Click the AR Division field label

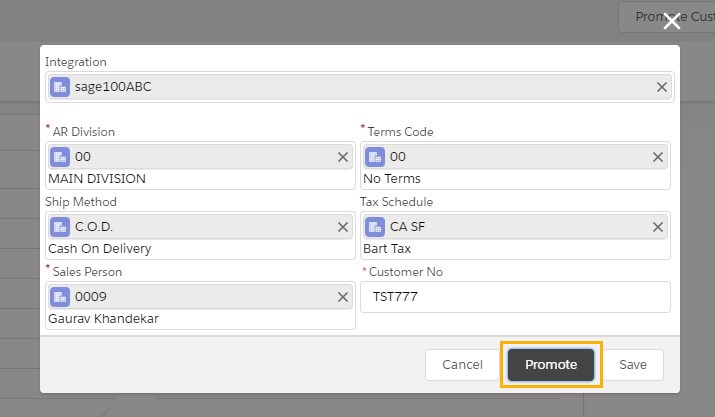click(x=83, y=132)
